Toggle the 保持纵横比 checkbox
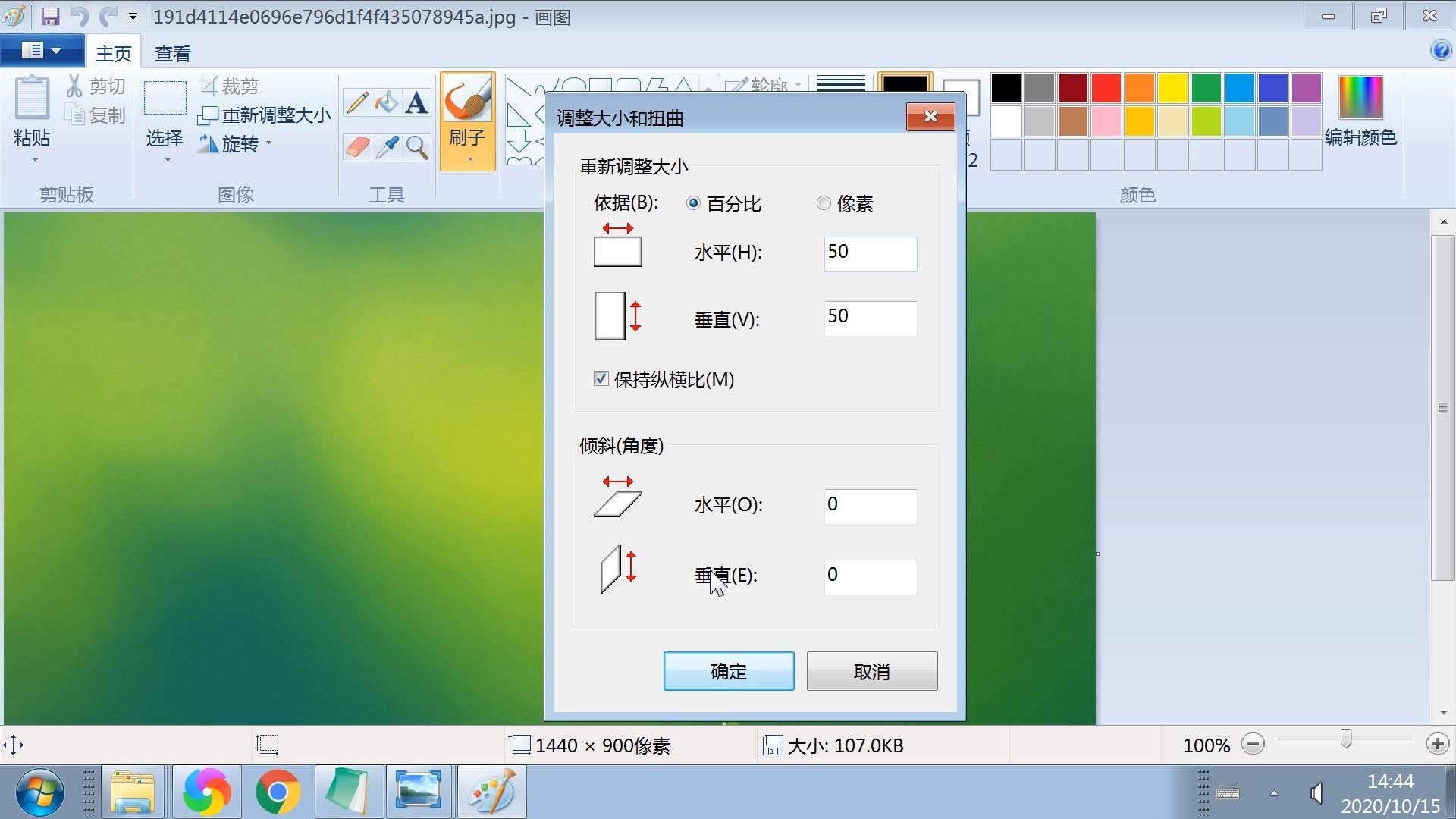Screen dimensions: 1456x819 pyautogui.click(x=601, y=379)
